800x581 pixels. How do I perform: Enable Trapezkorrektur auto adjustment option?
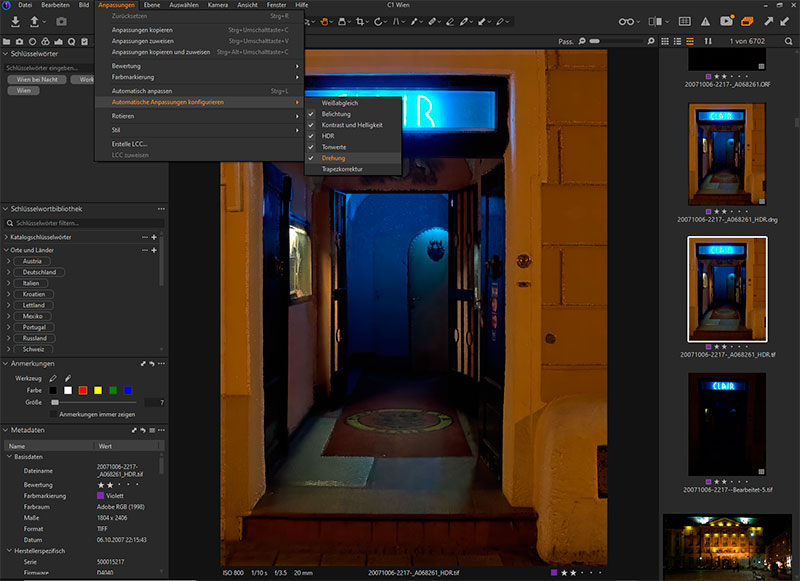[x=342, y=169]
